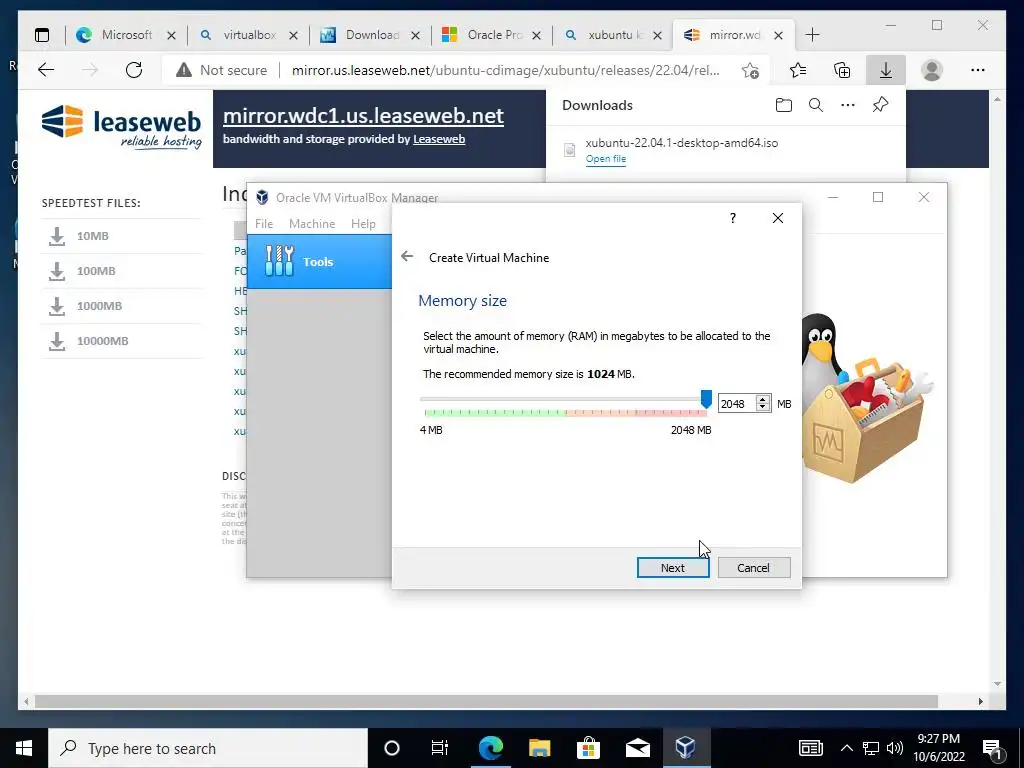This screenshot has height=768, width=1024.
Task: Click the VirtualBox taskbar icon
Action: coord(685,748)
